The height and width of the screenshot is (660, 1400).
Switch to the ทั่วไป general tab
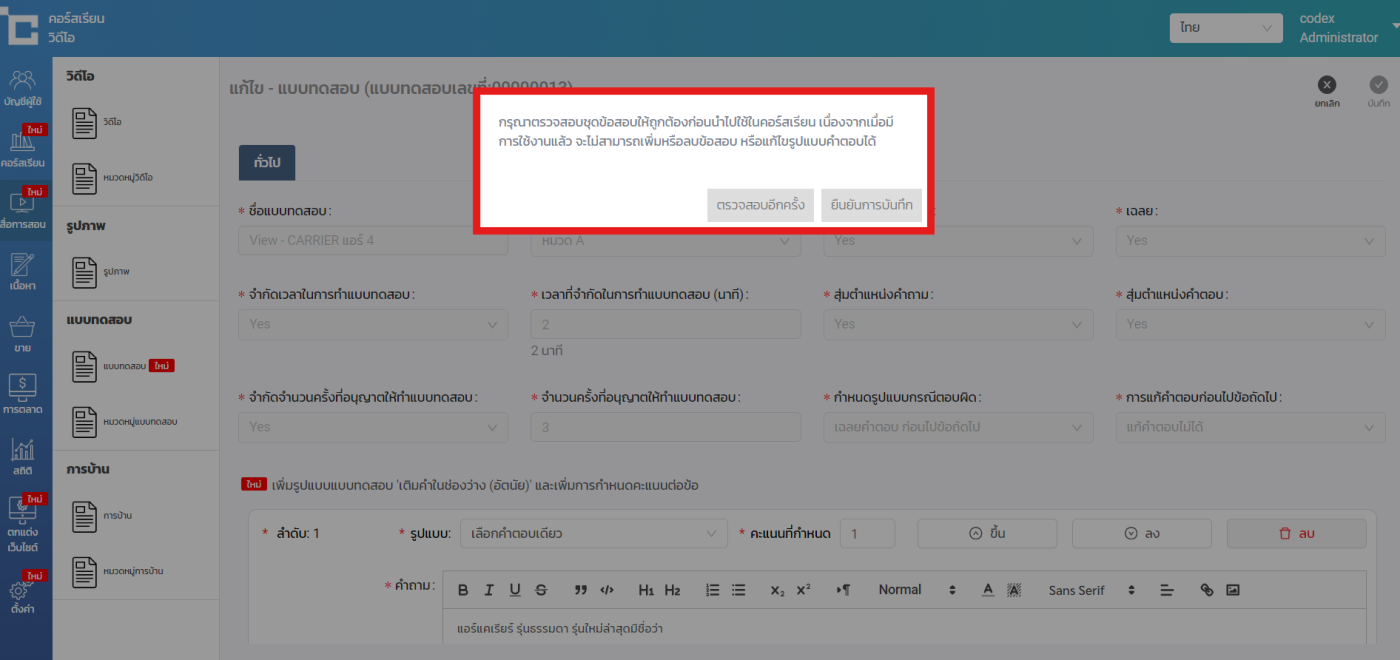point(266,162)
